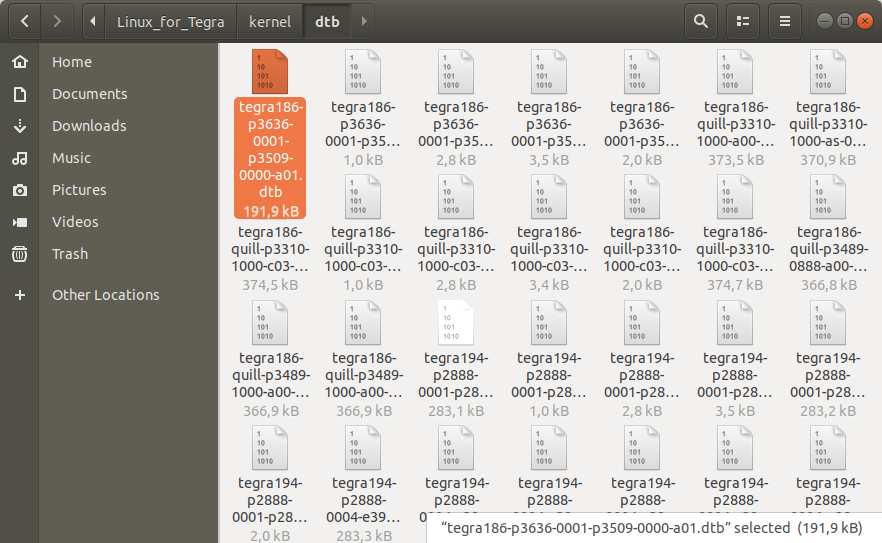Click the dtb path bar button

(x=327, y=21)
